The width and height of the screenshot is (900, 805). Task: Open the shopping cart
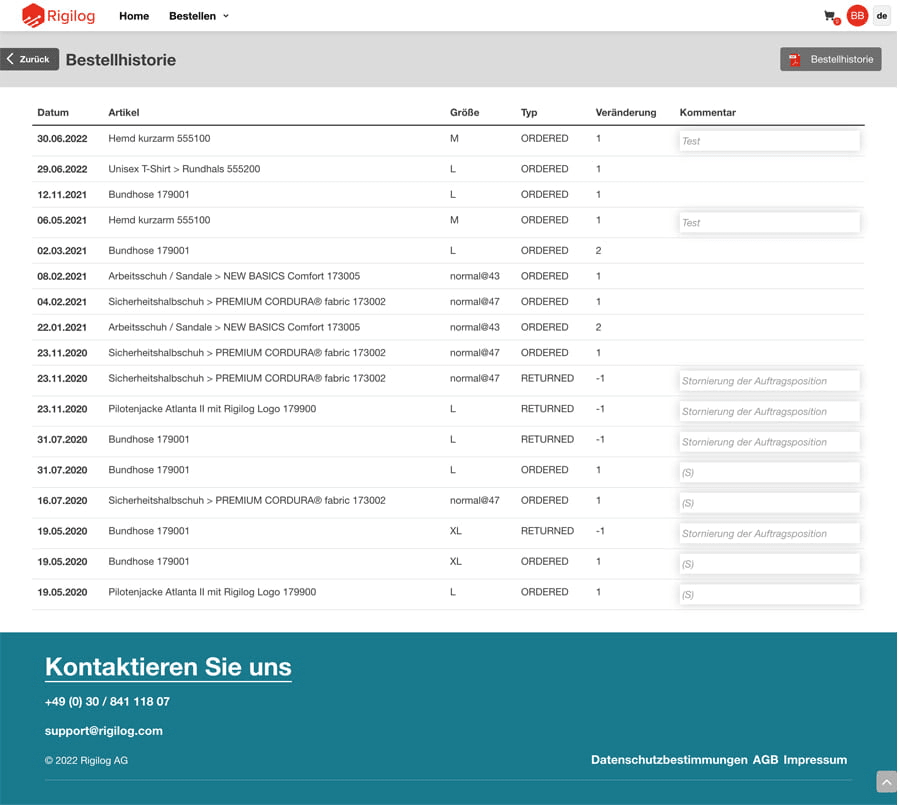[830, 16]
